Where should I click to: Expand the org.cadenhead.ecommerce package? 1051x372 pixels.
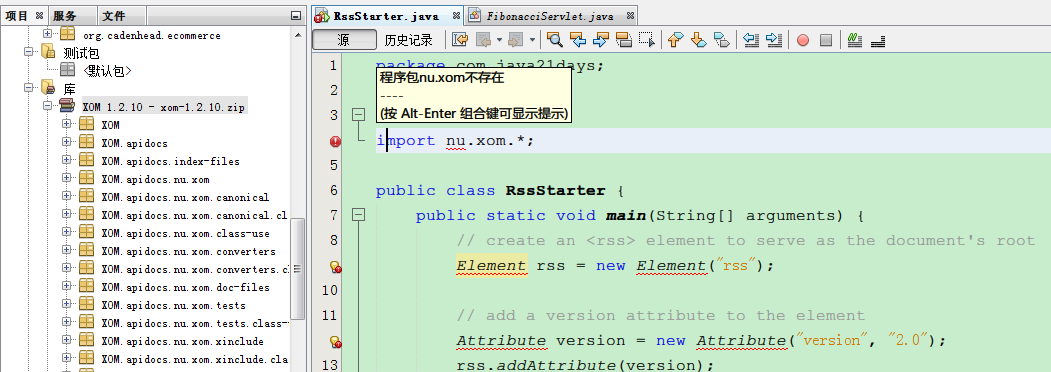[x=48, y=34]
